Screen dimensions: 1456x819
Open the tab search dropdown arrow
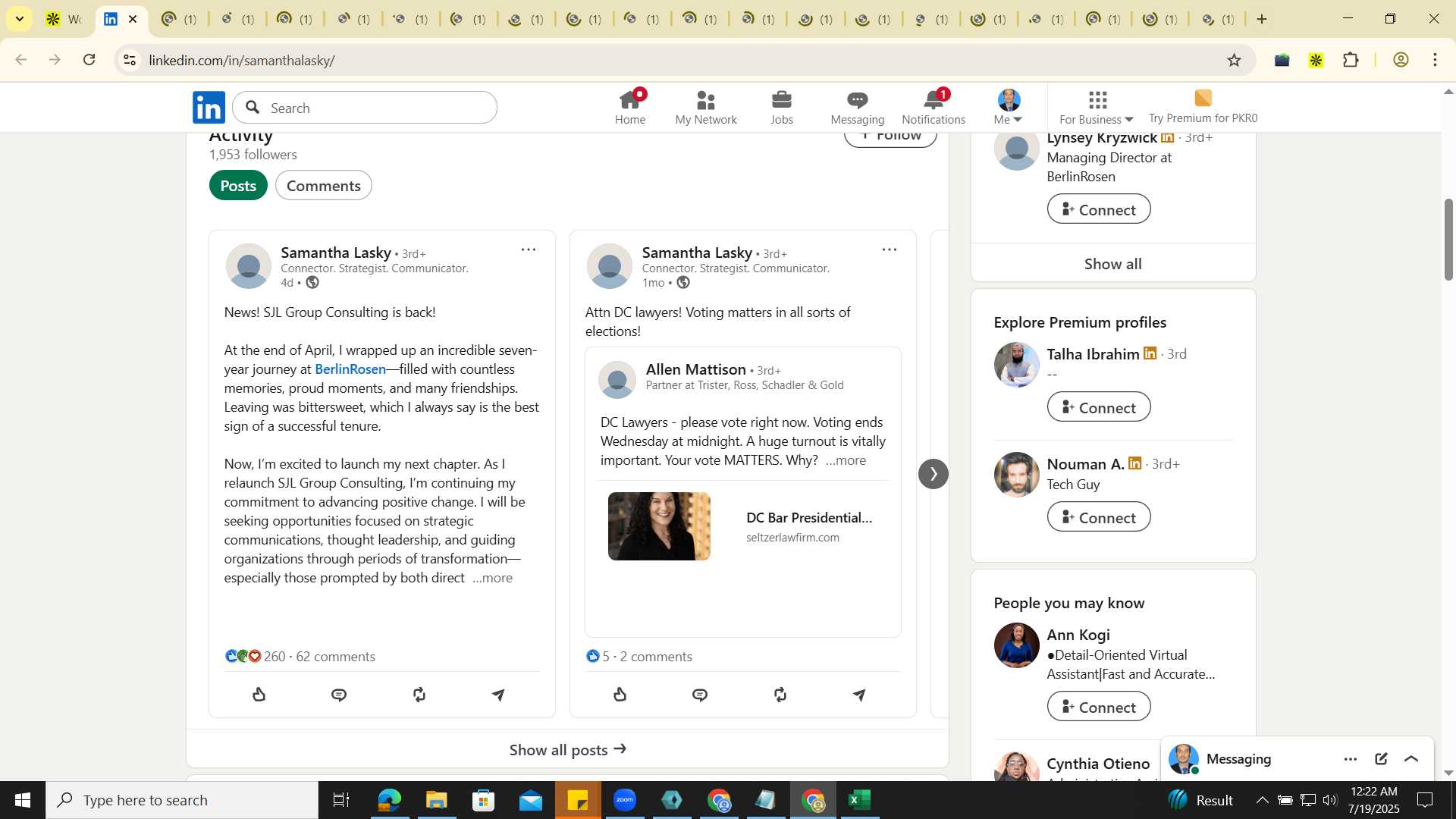coord(20,19)
